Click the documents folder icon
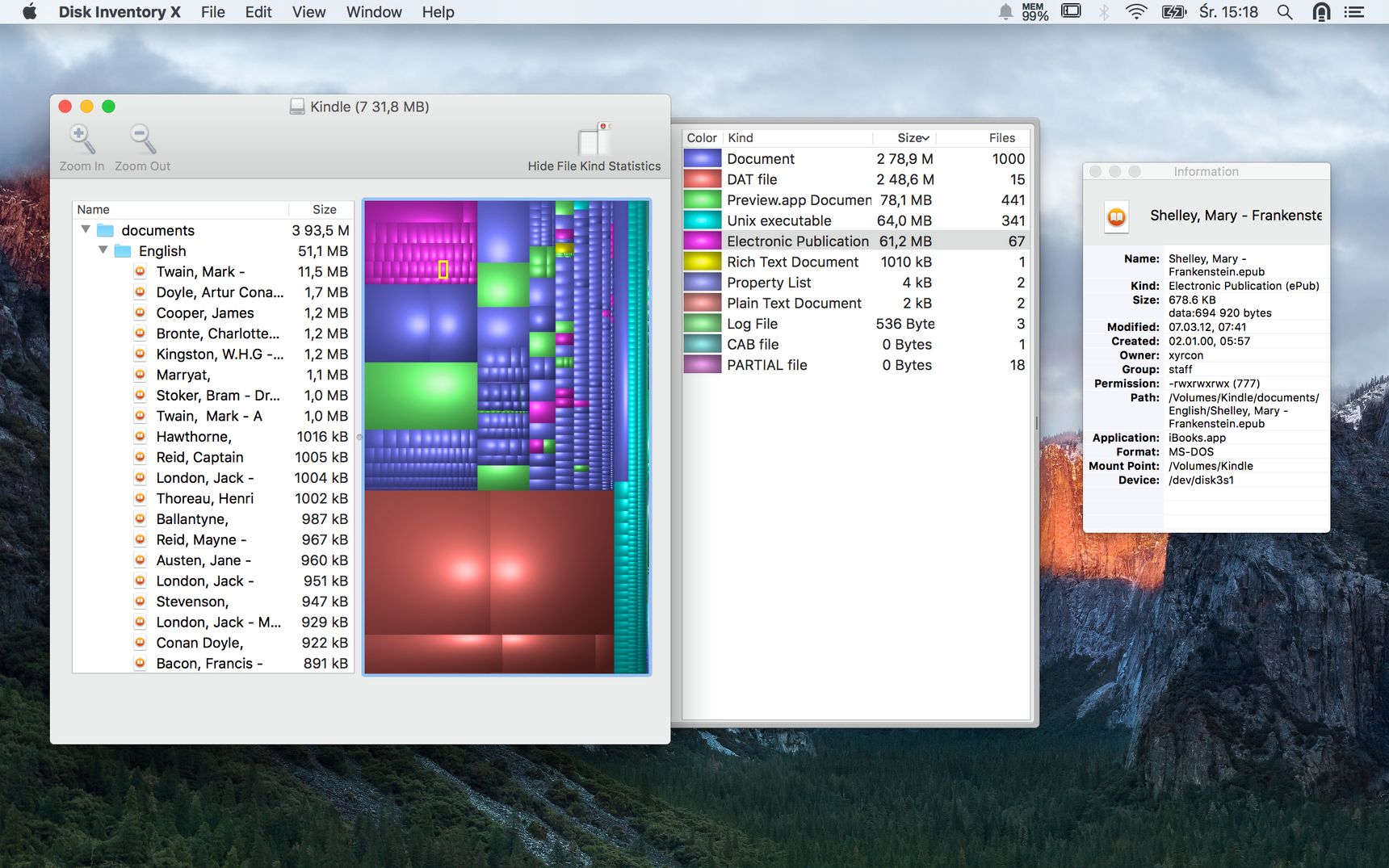This screenshot has width=1389, height=868. (105, 230)
